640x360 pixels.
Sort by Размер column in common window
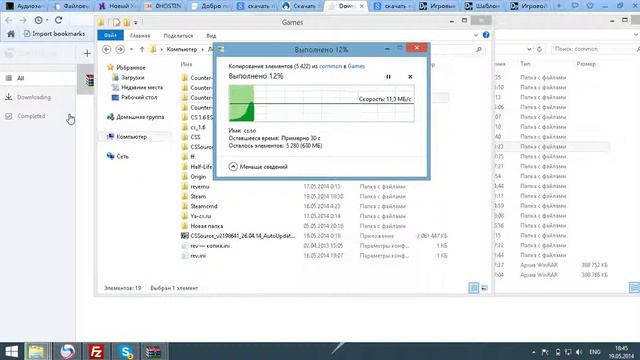586,64
